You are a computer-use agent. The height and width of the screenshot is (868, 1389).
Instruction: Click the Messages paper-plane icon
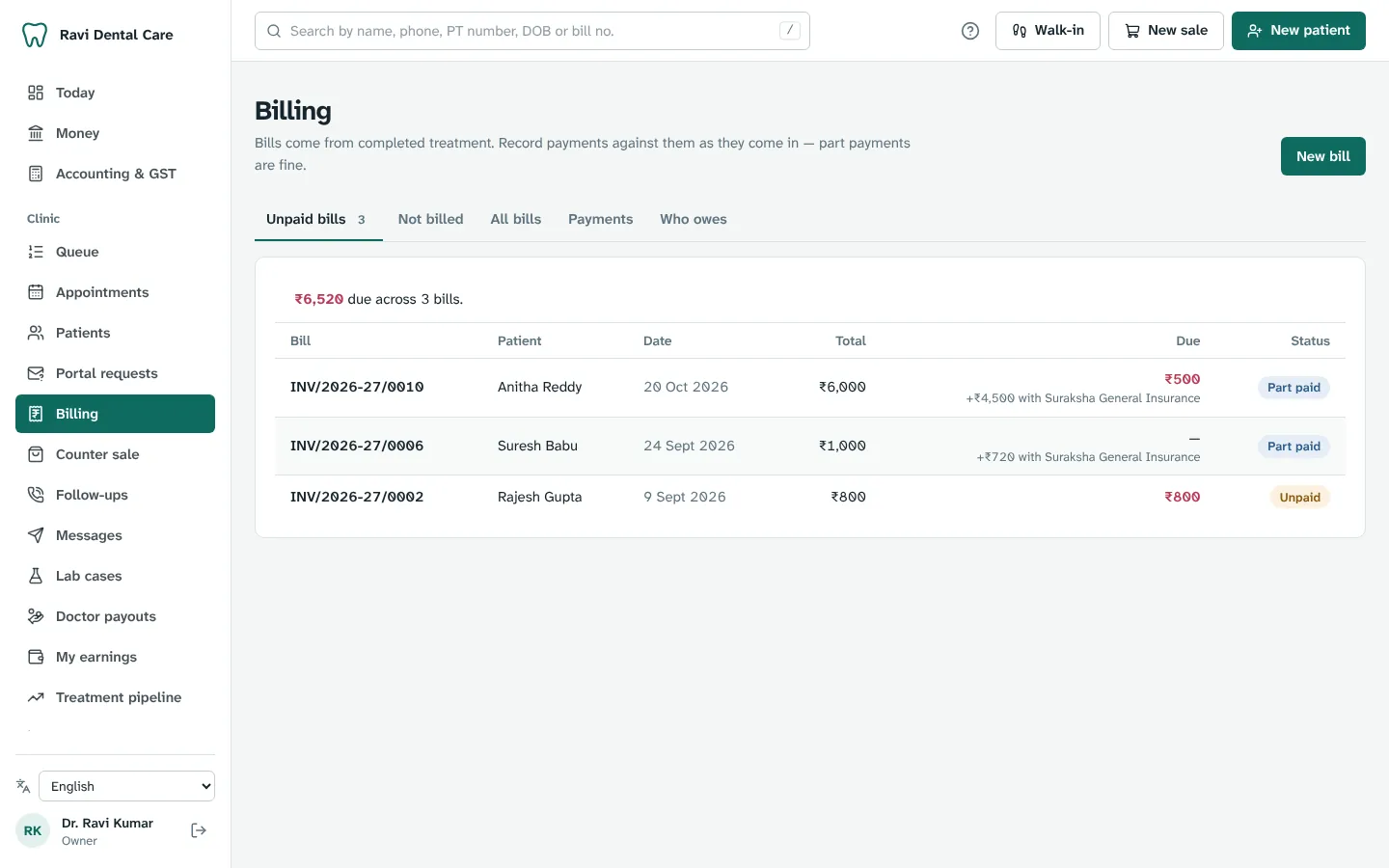pos(36,535)
